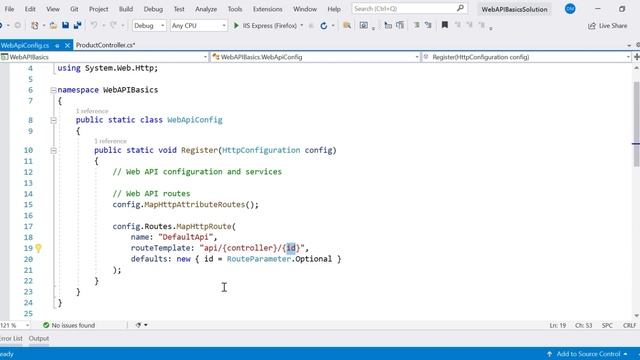The image size is (640, 360).
Task: Expand IIS Express run target dropdown arrow
Action: (x=302, y=26)
